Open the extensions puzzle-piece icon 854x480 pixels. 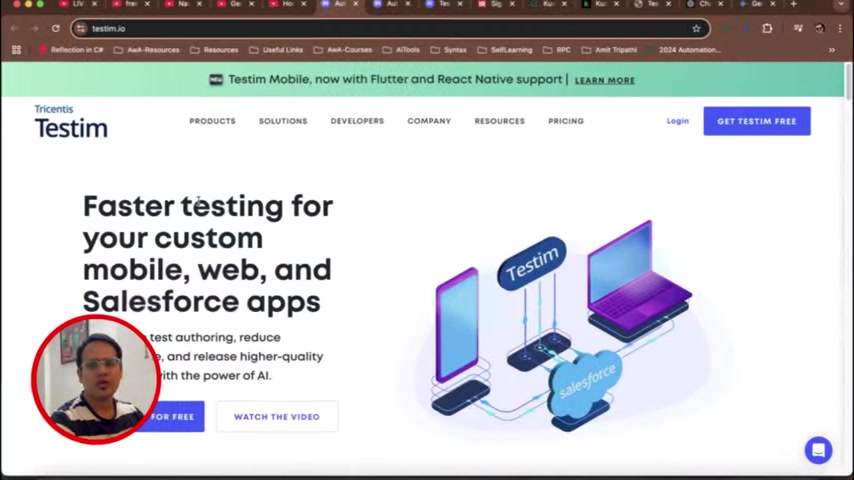click(x=767, y=28)
